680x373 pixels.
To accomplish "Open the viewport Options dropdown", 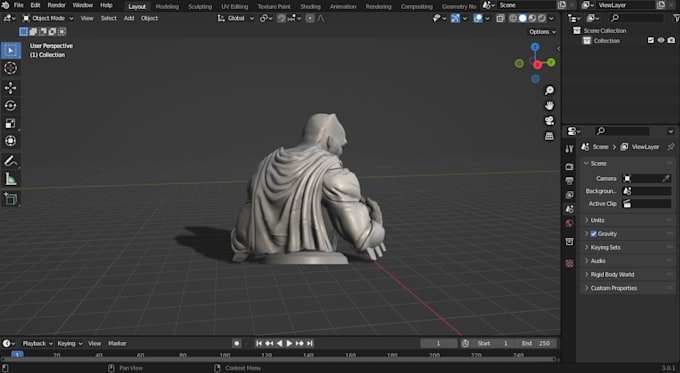I will (x=542, y=32).
